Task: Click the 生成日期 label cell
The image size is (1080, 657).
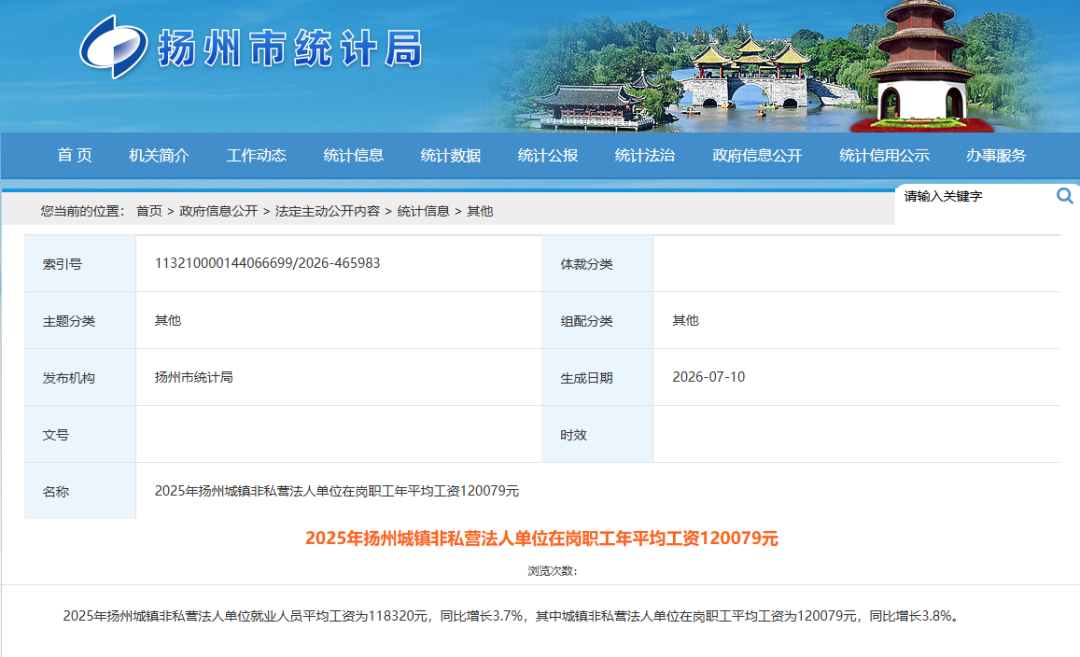Action: click(597, 378)
